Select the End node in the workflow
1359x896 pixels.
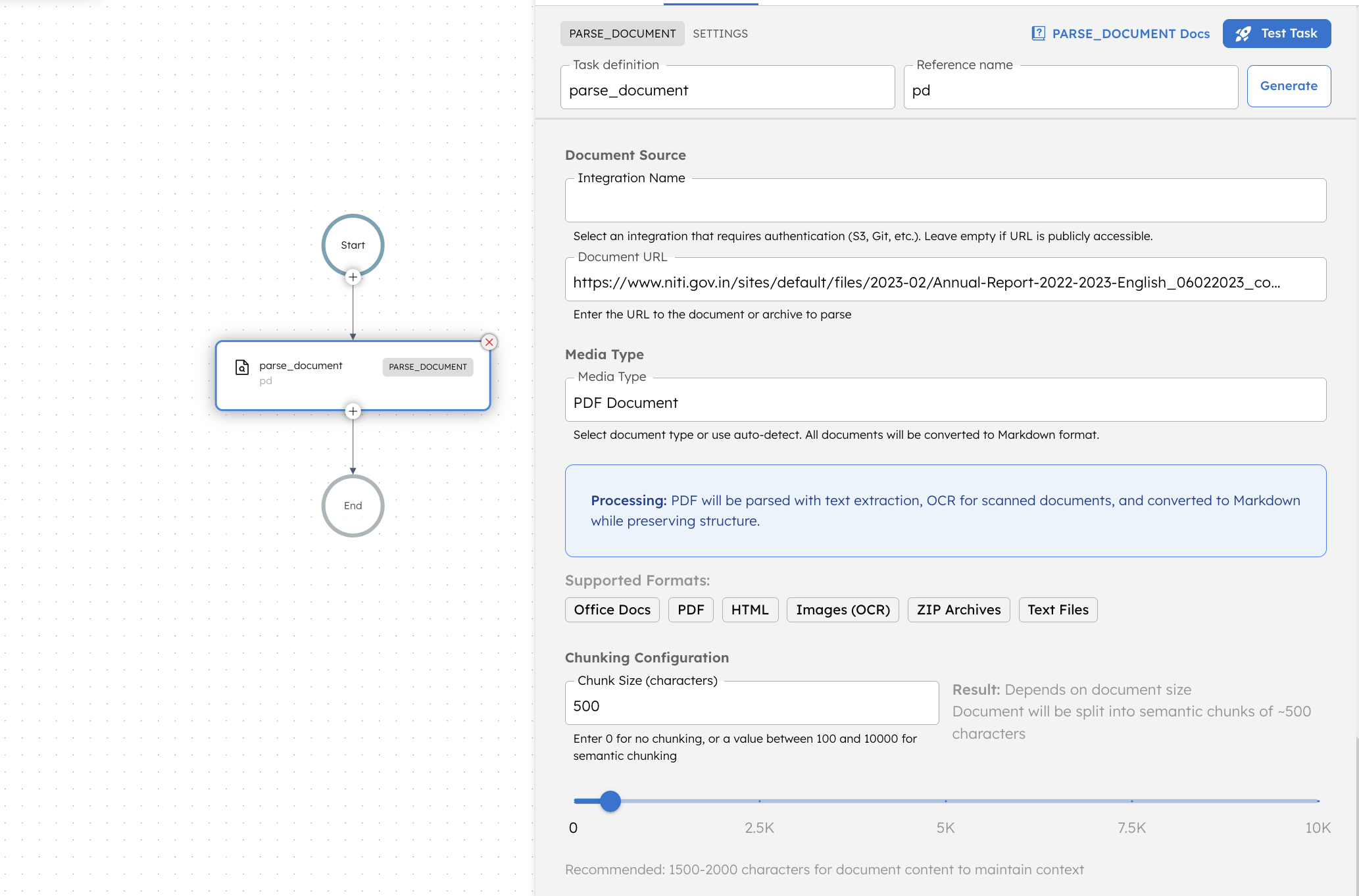click(x=353, y=505)
